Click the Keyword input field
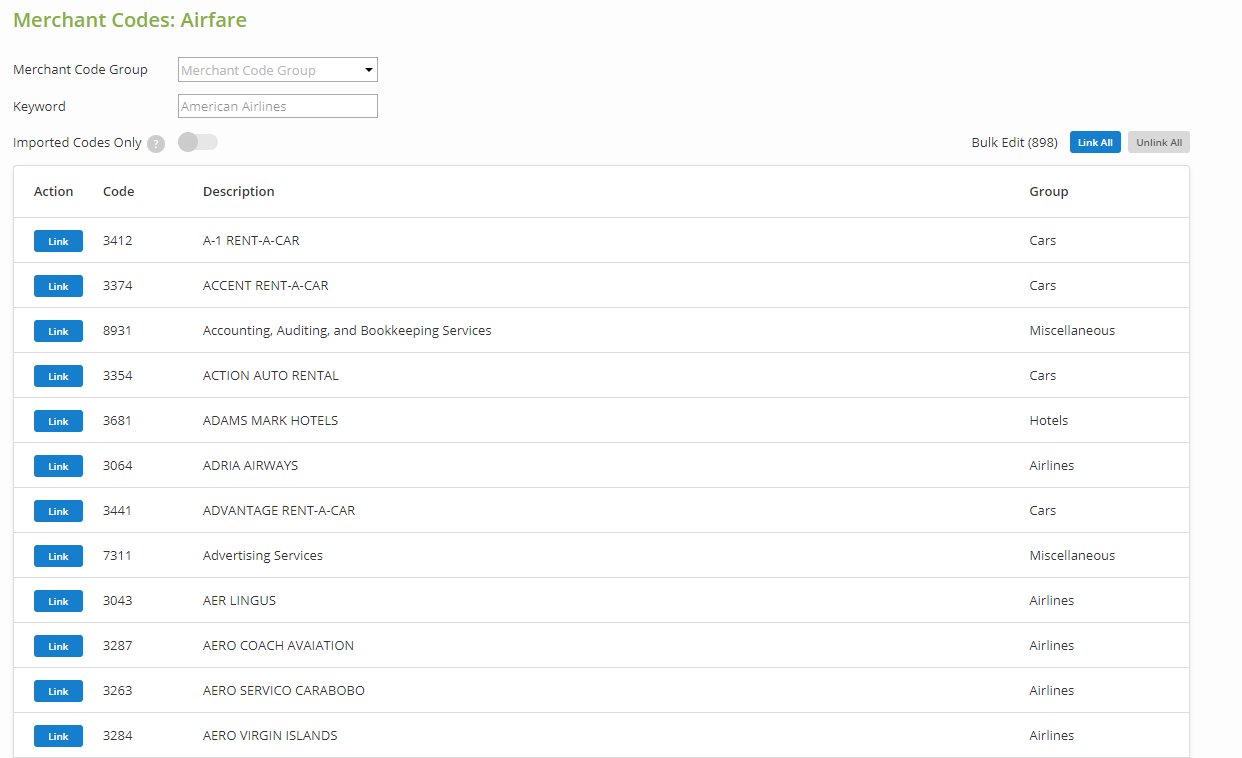Viewport: 1242px width, 758px height. (x=277, y=106)
